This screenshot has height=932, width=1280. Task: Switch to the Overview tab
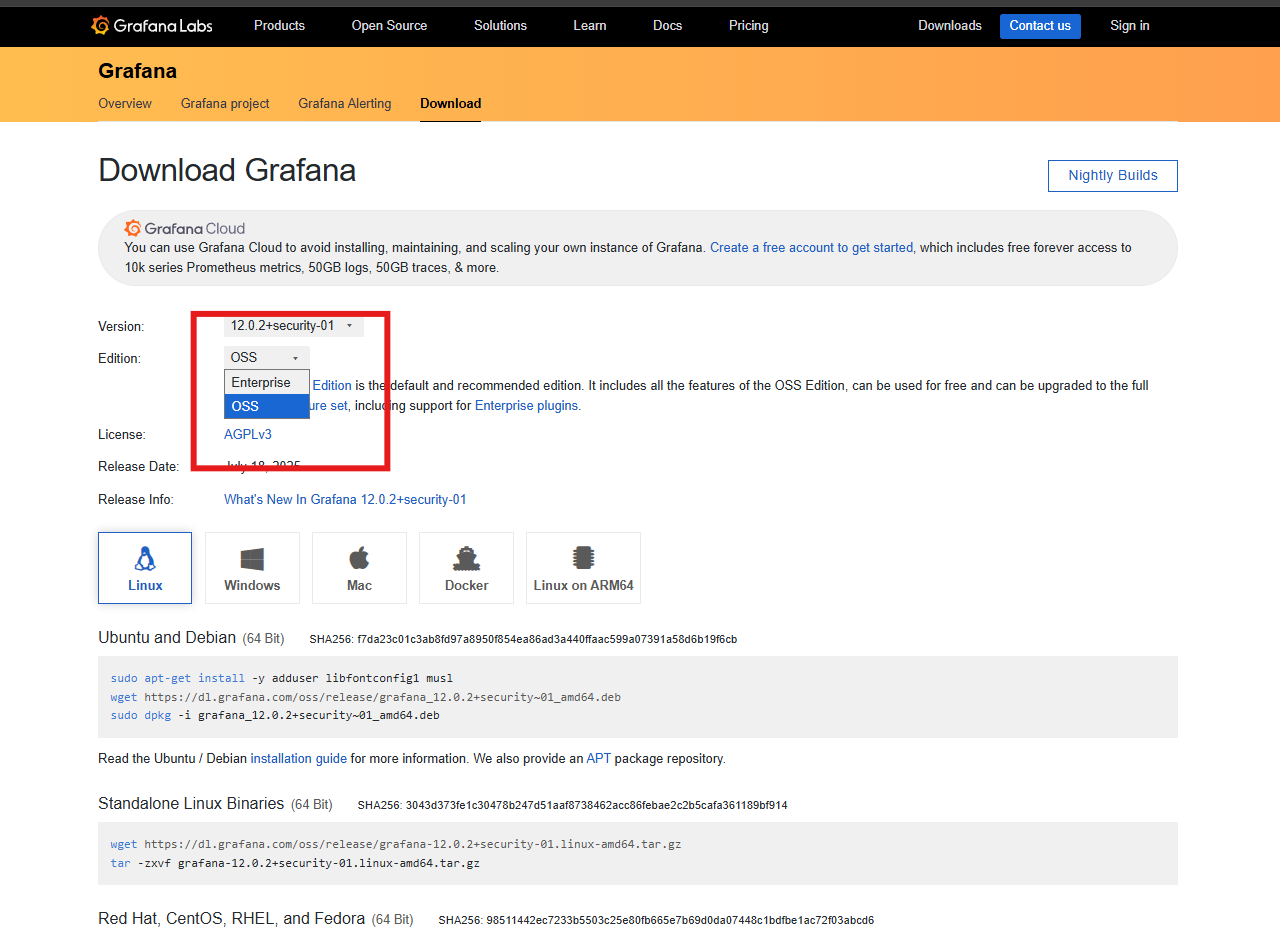[125, 103]
